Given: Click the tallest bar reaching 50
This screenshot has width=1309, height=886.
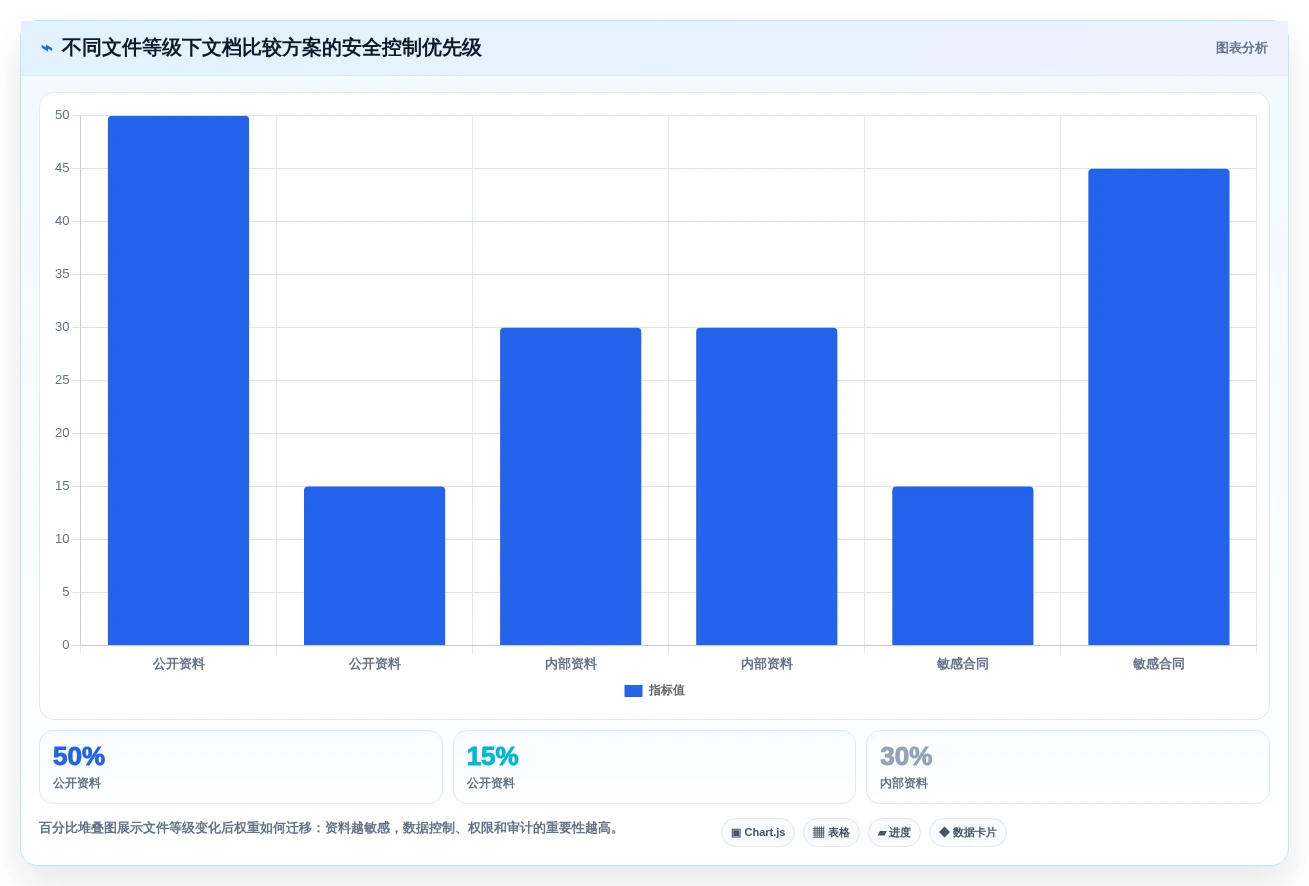Looking at the screenshot, I should pyautogui.click(x=178, y=380).
